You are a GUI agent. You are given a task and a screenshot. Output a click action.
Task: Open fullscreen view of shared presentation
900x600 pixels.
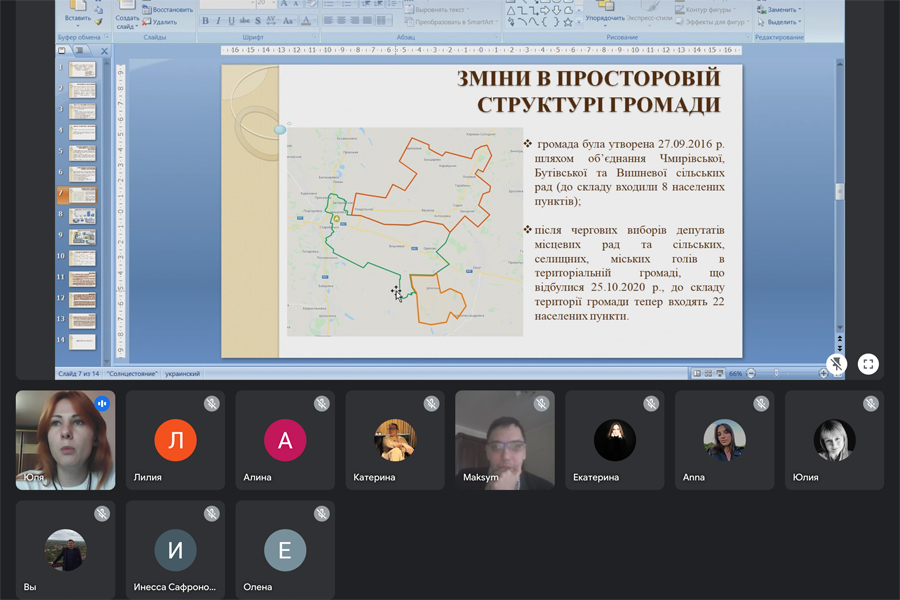(x=868, y=364)
